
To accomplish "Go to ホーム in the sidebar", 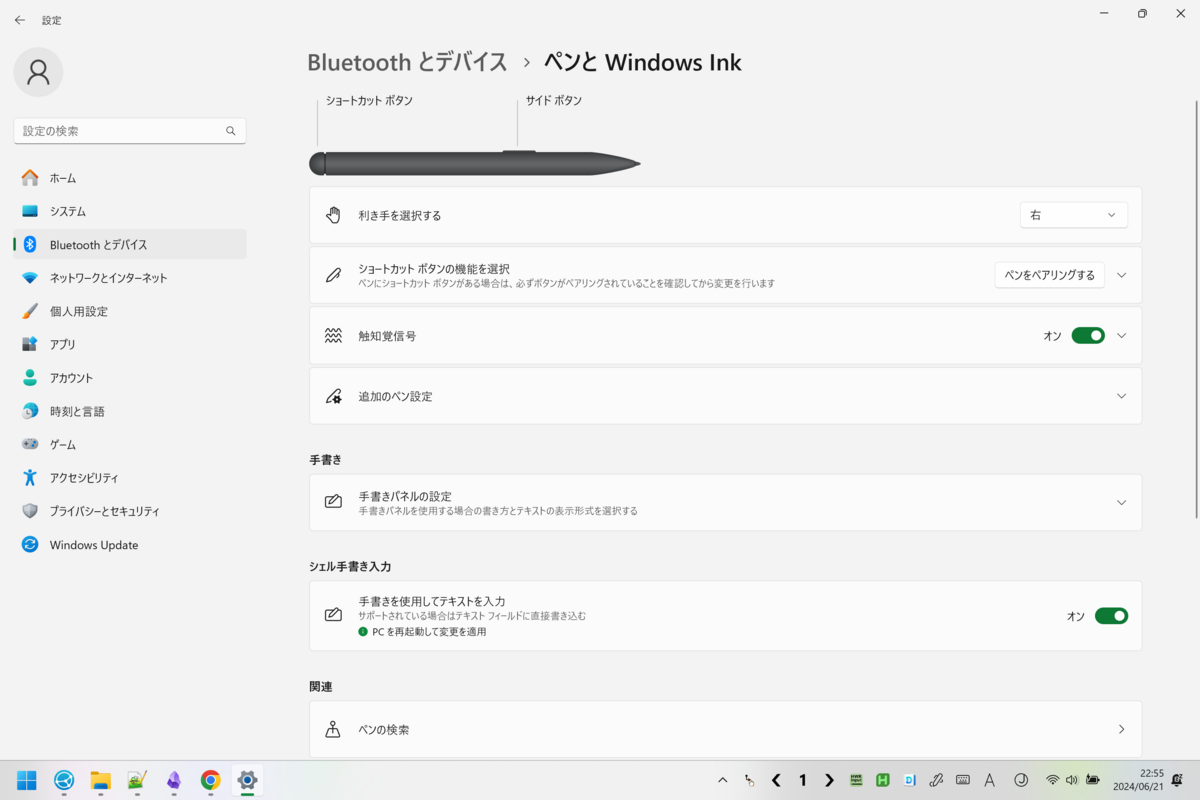I will tap(130, 178).
